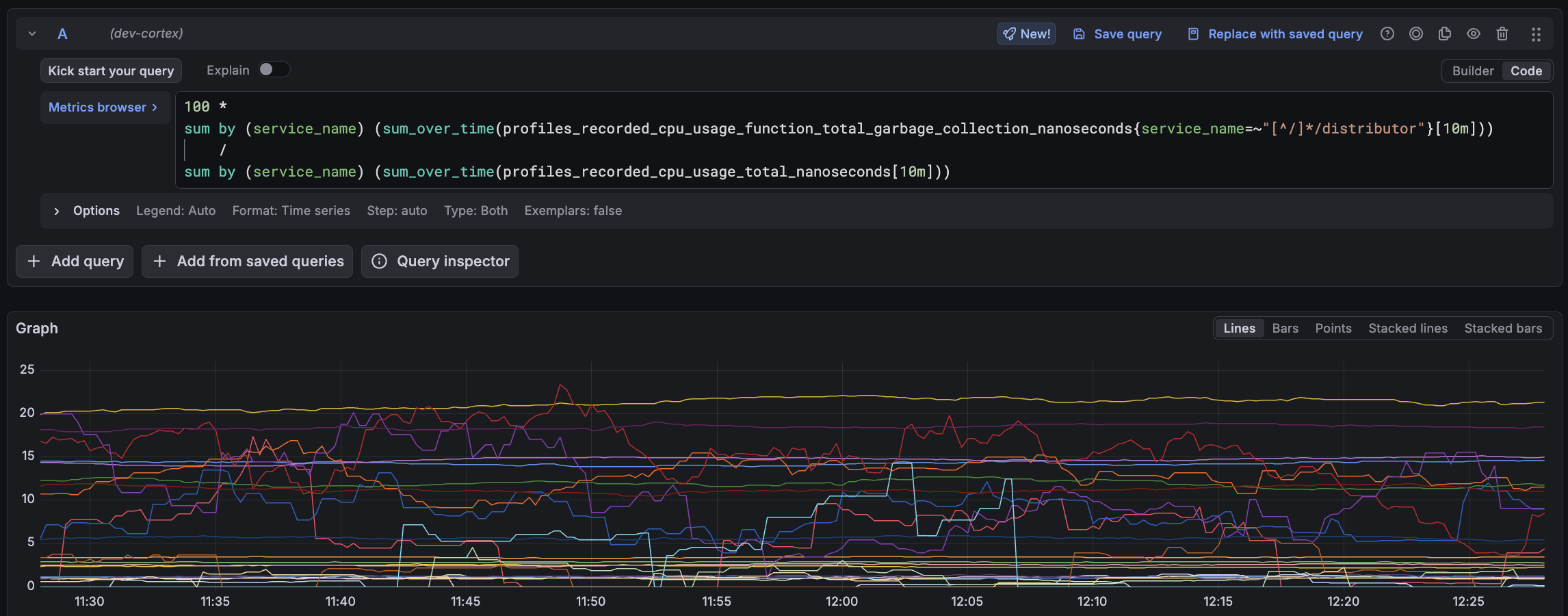The image size is (1568, 616).
Task: Click the bullseye icon in the query header
Action: [1416, 34]
